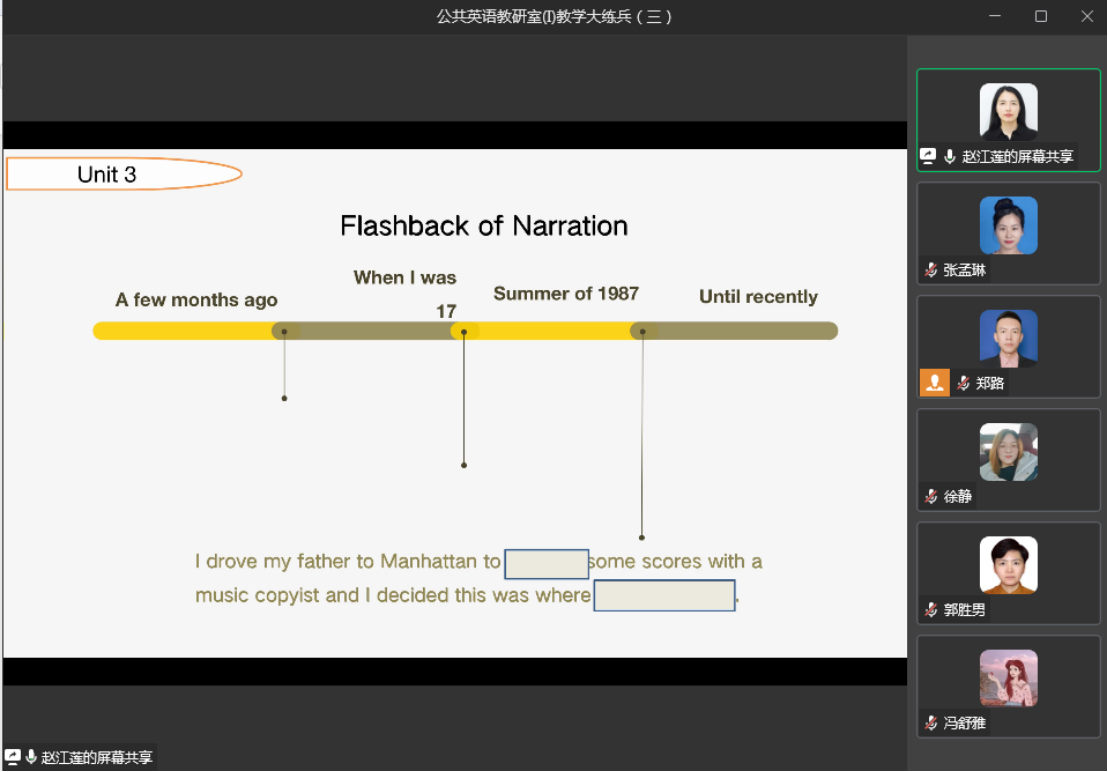Click muted mic icon next to 郑路
1108x772 pixels.
pyautogui.click(x=963, y=383)
